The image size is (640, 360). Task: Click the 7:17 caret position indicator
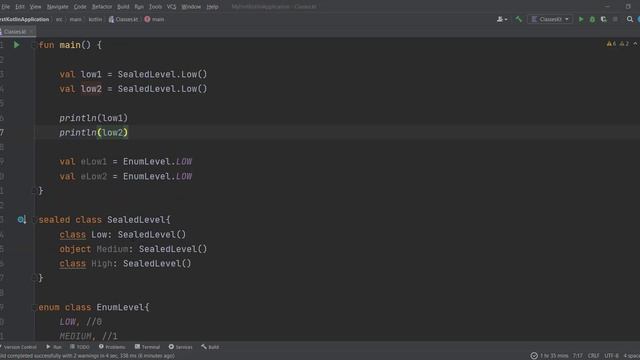(578, 356)
